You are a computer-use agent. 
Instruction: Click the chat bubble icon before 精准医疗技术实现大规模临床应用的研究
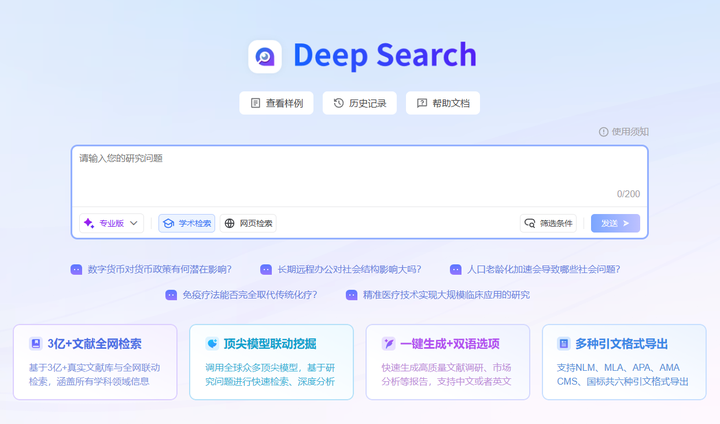351,295
